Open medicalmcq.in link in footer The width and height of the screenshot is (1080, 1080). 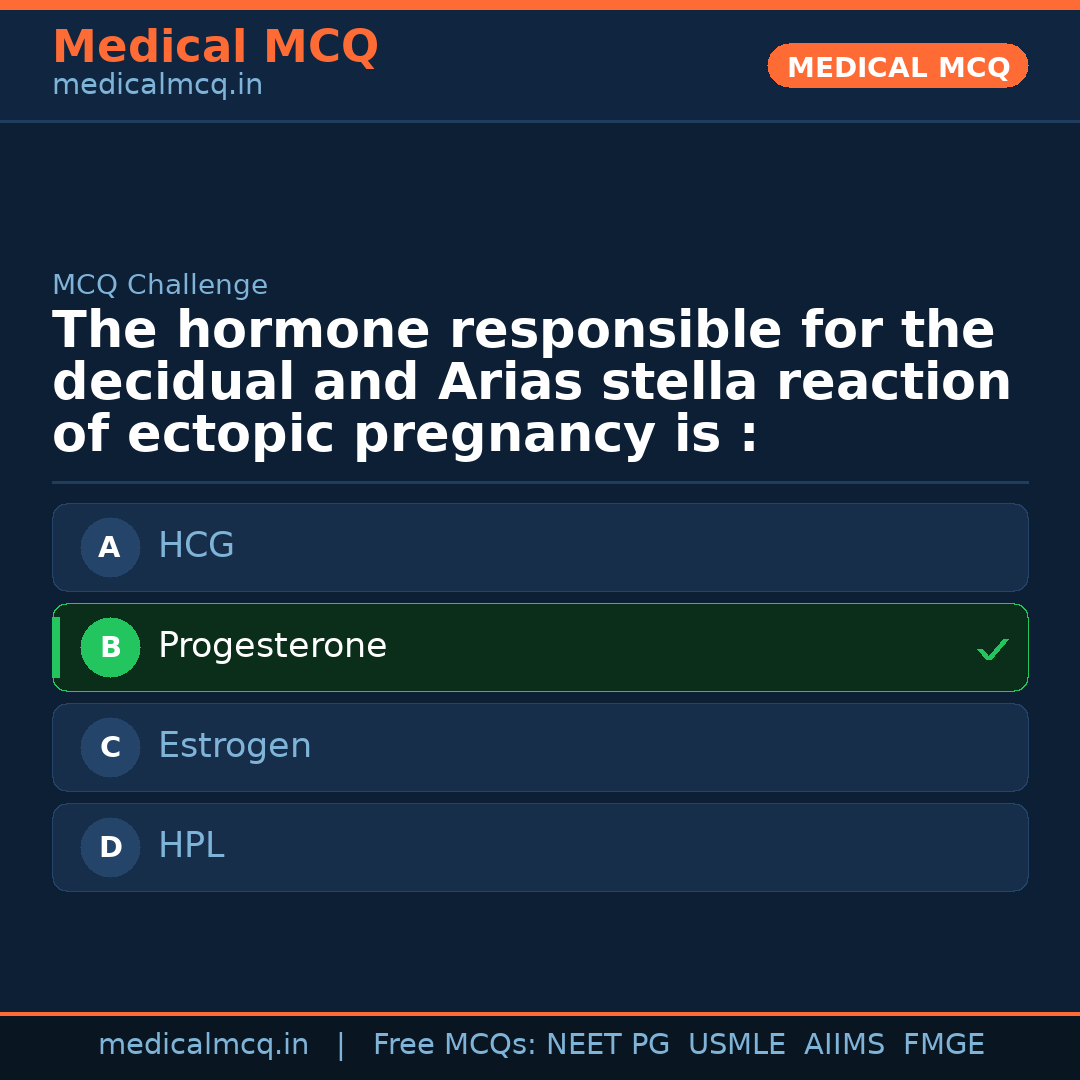[x=203, y=1045]
